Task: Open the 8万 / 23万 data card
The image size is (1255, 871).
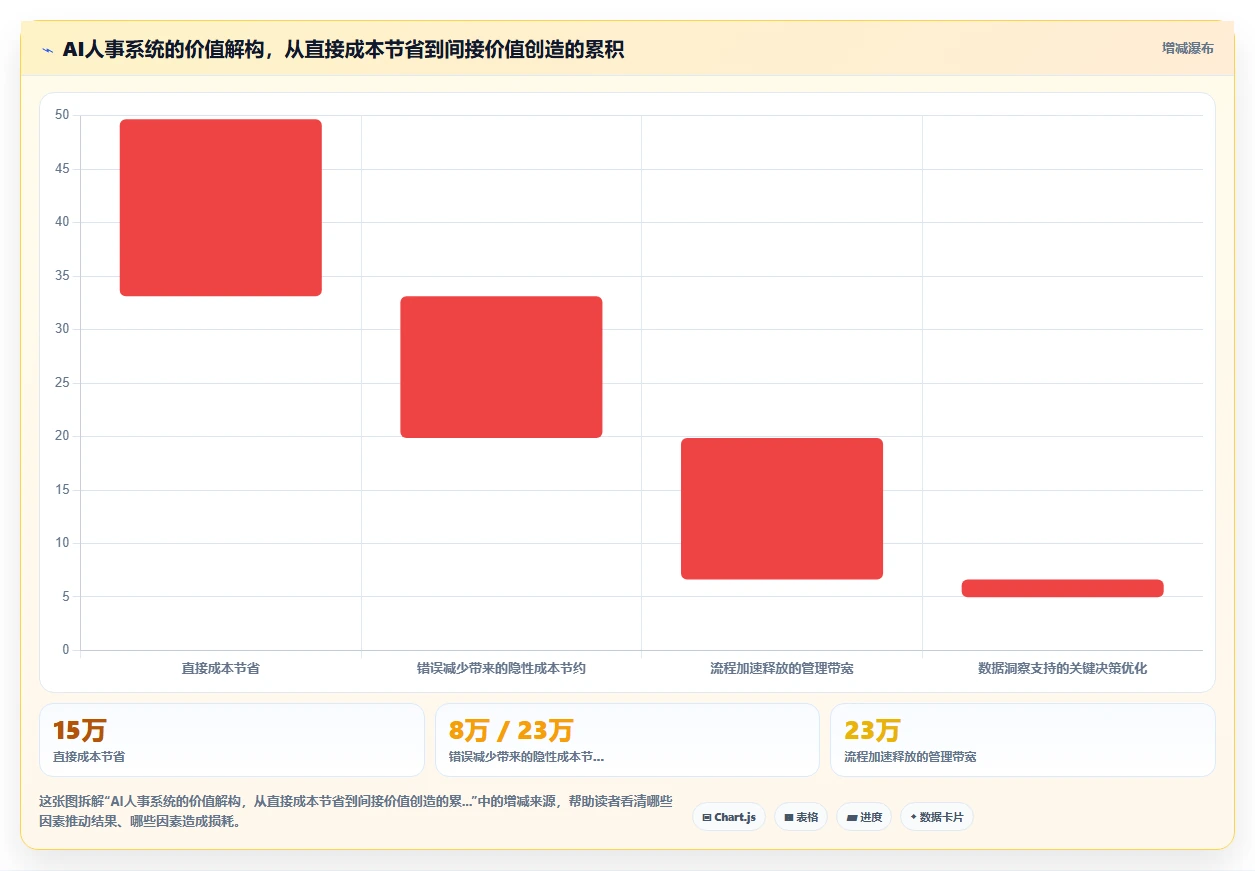Action: [x=627, y=740]
